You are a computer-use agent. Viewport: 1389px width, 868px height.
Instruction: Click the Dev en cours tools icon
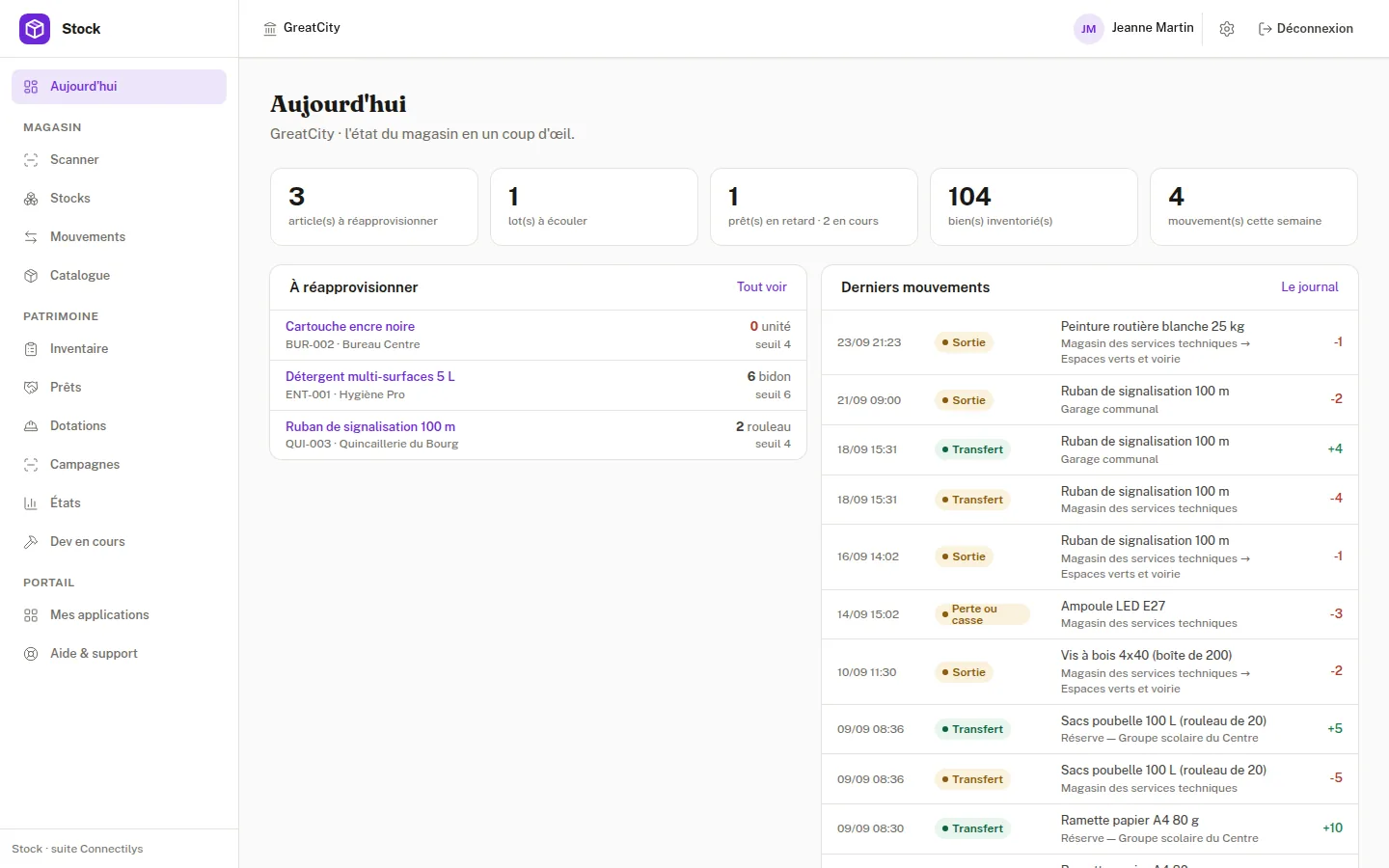(31, 542)
